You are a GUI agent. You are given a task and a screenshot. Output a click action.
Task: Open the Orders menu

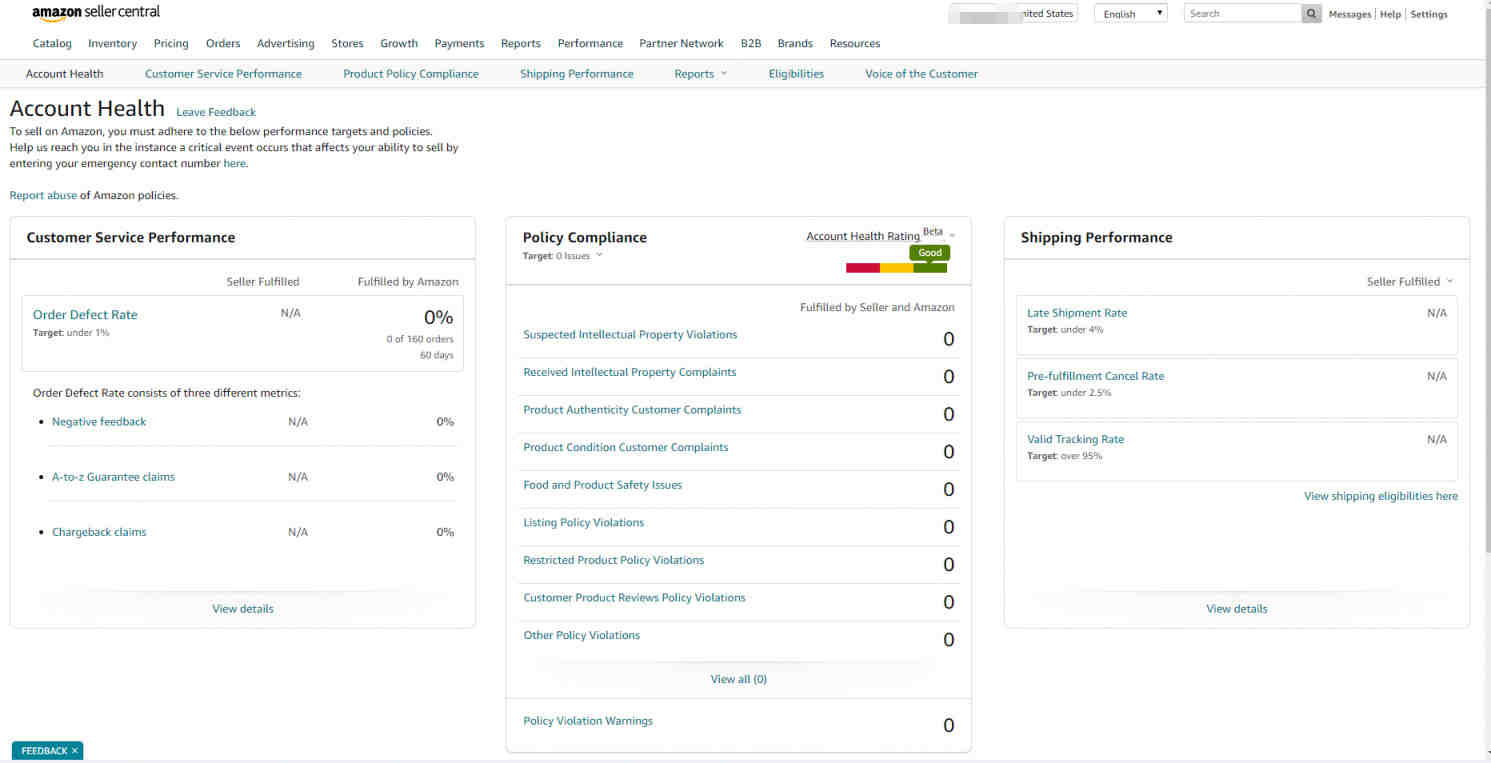point(223,44)
